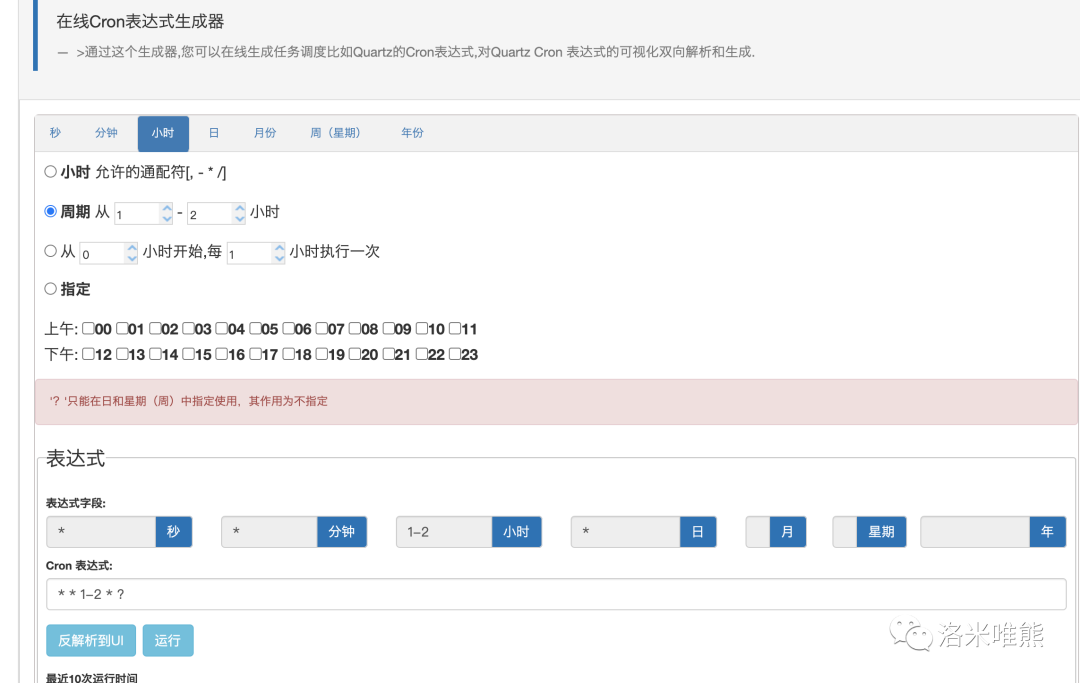The height and width of the screenshot is (683, 1080).
Task: Click the 年 expression field
Action: tap(975, 532)
